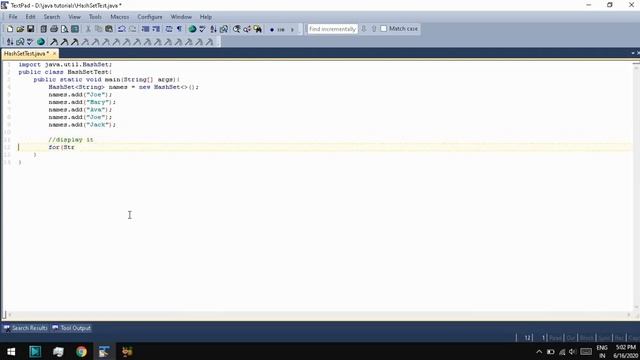Open the Tools menu
Viewport: 640px width, 360px height.
coord(95,17)
